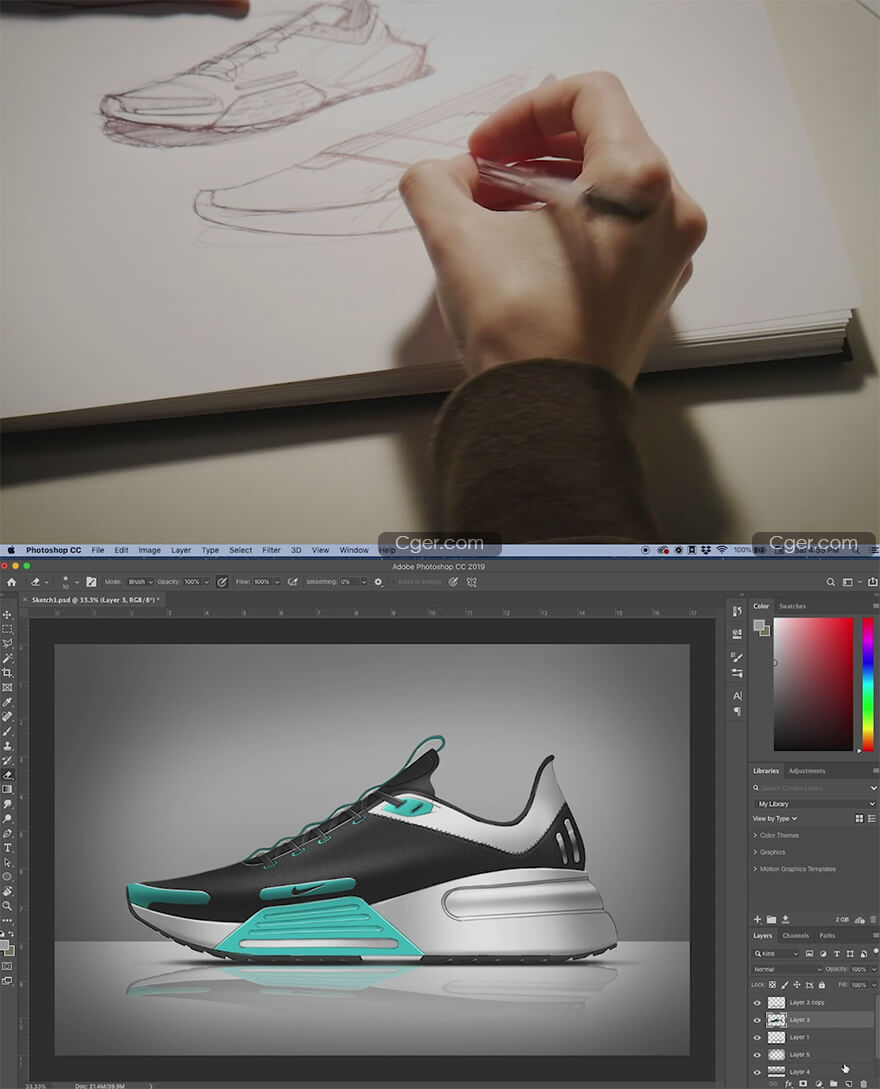
Task: Add a layer style with fx icon
Action: click(788, 1083)
